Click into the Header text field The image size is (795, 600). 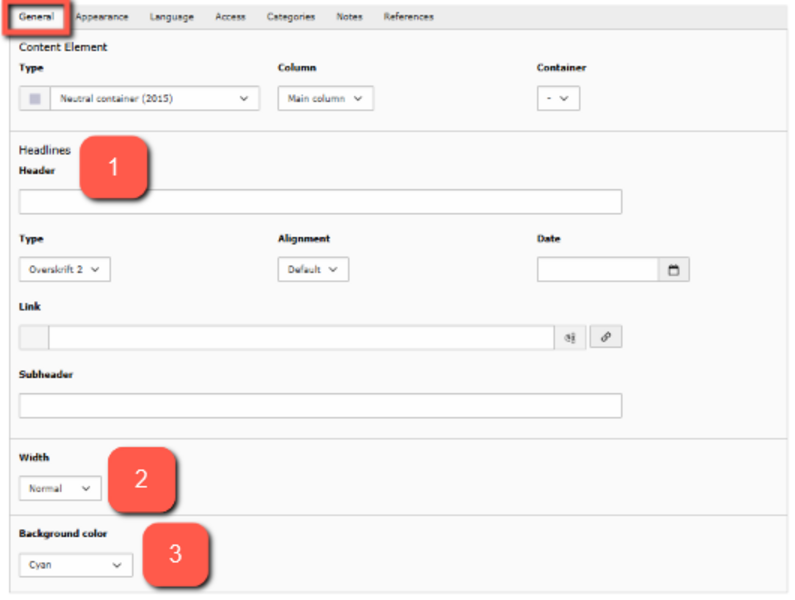click(320, 202)
